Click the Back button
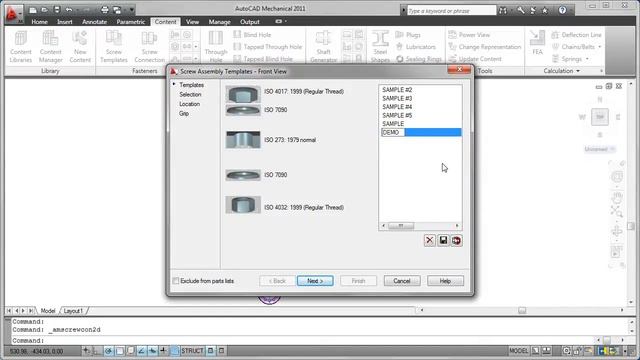 click(x=277, y=281)
